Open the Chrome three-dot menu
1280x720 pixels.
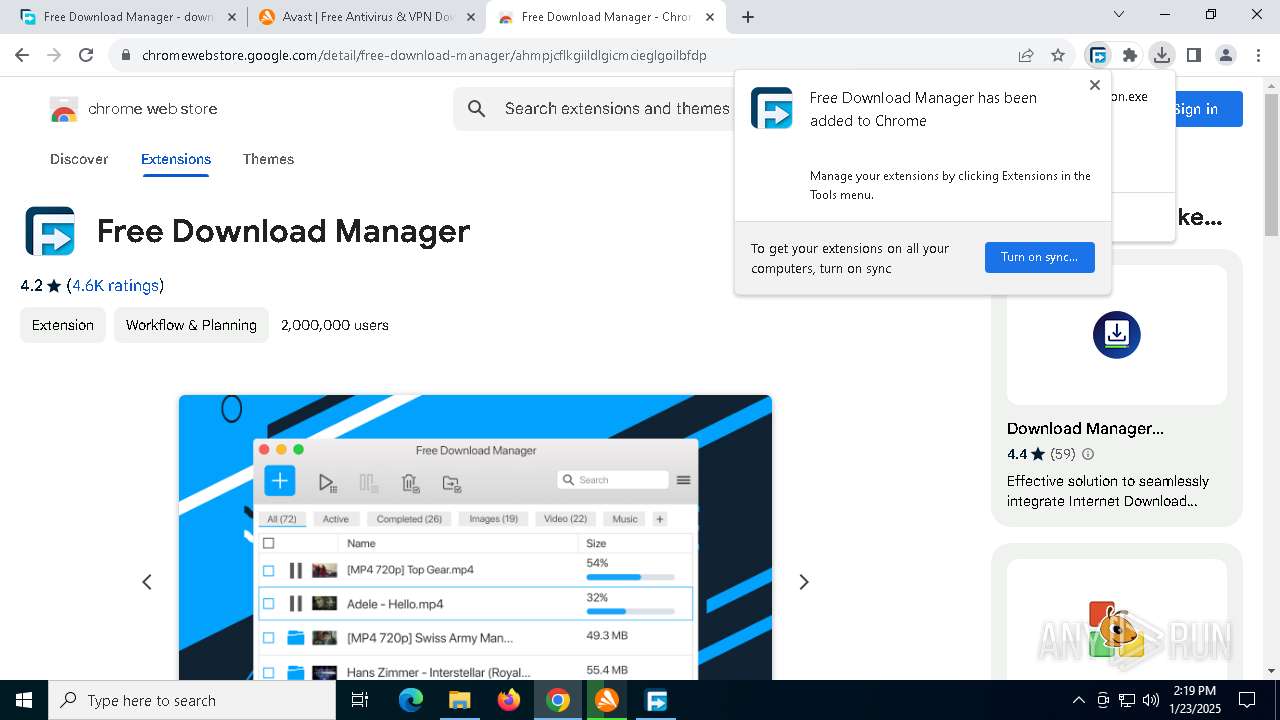click(x=1258, y=55)
